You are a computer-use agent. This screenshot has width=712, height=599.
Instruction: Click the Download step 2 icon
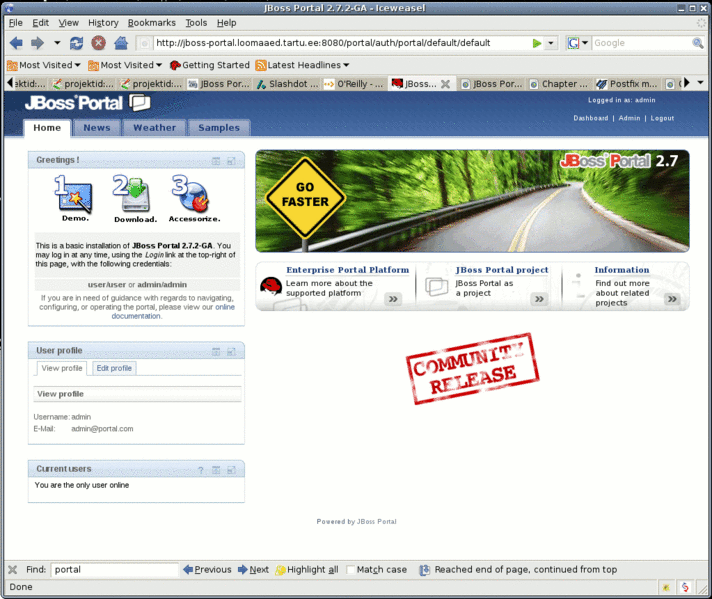click(135, 199)
